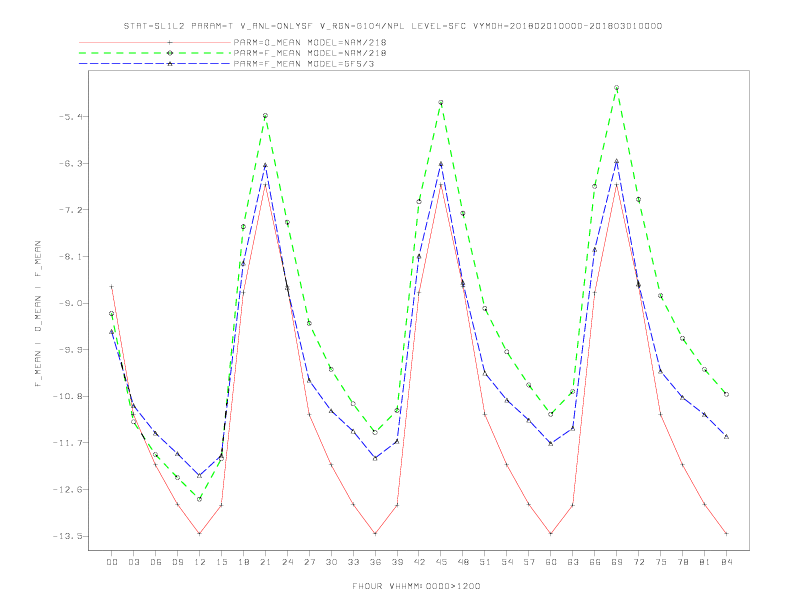
Task: Click red plus data point at hour 12 minimum
Action: tap(200, 533)
